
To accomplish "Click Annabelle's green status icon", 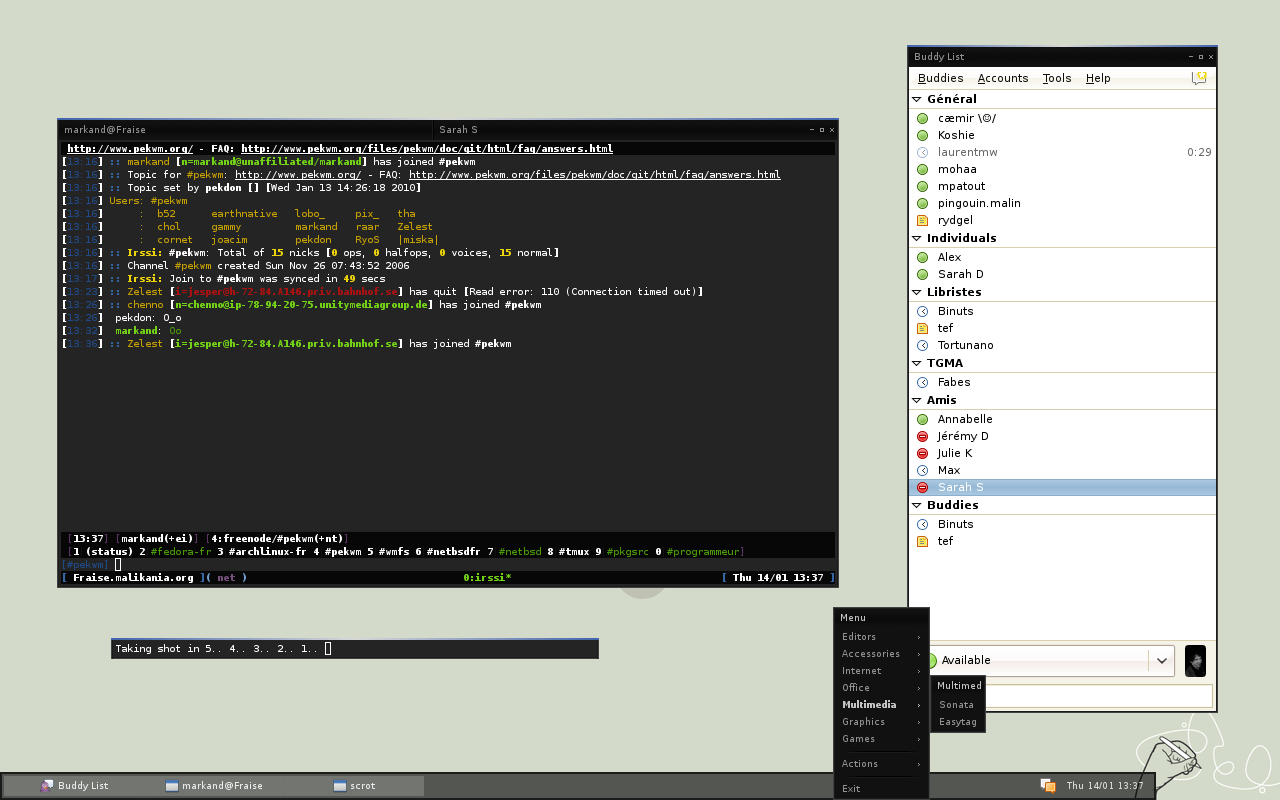I will 922,419.
